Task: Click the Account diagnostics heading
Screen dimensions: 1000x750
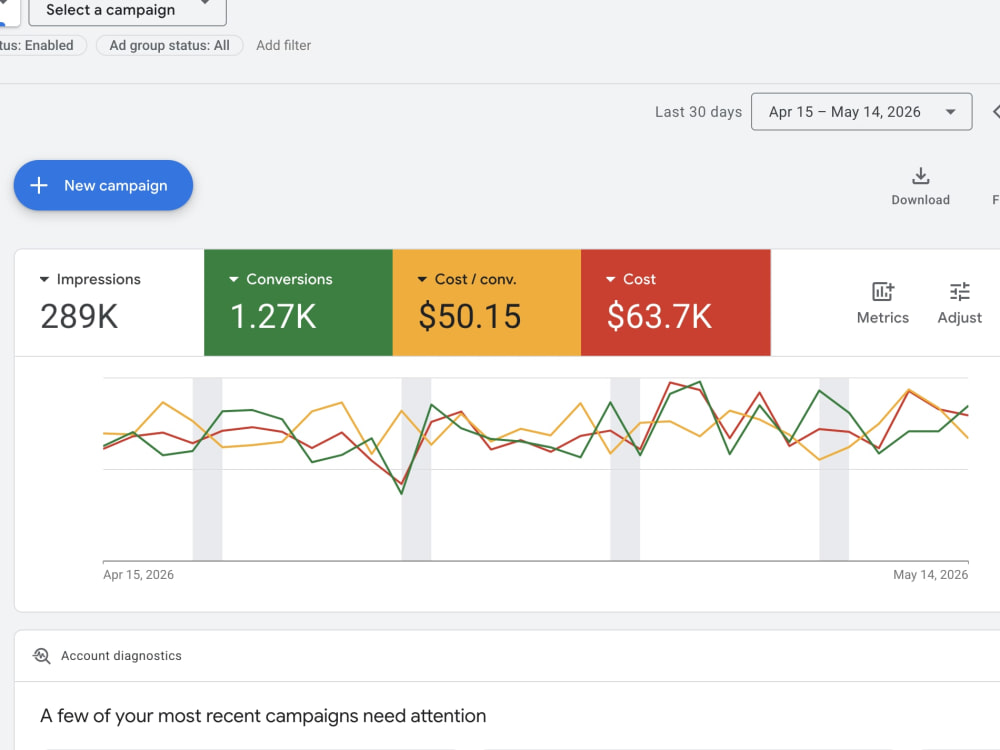Action: (121, 656)
